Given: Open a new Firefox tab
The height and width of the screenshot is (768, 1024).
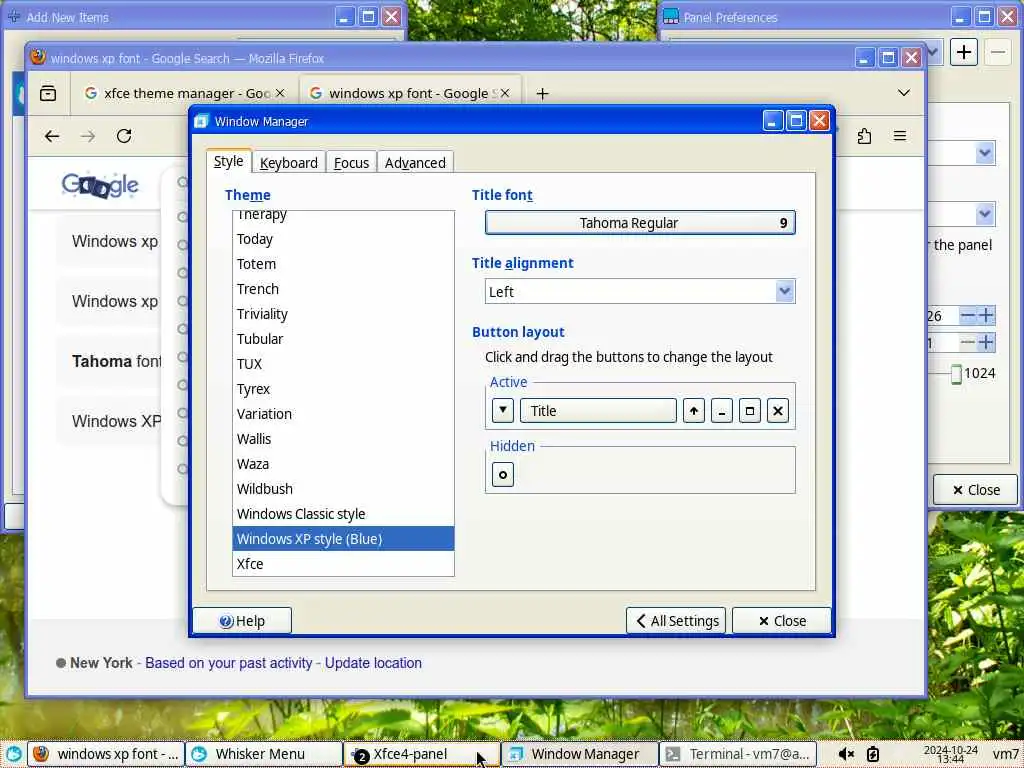Looking at the screenshot, I should [542, 93].
